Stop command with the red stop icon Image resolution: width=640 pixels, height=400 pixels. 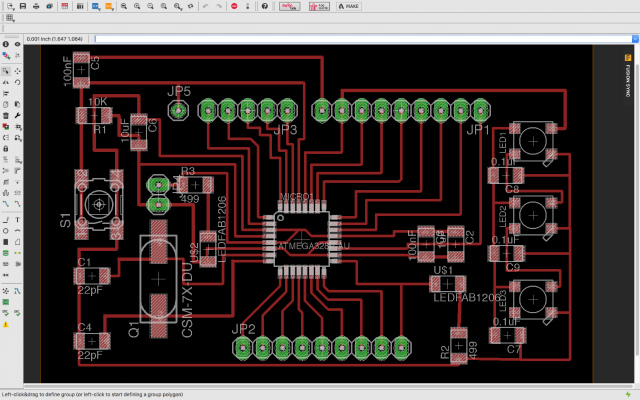(x=234, y=6)
